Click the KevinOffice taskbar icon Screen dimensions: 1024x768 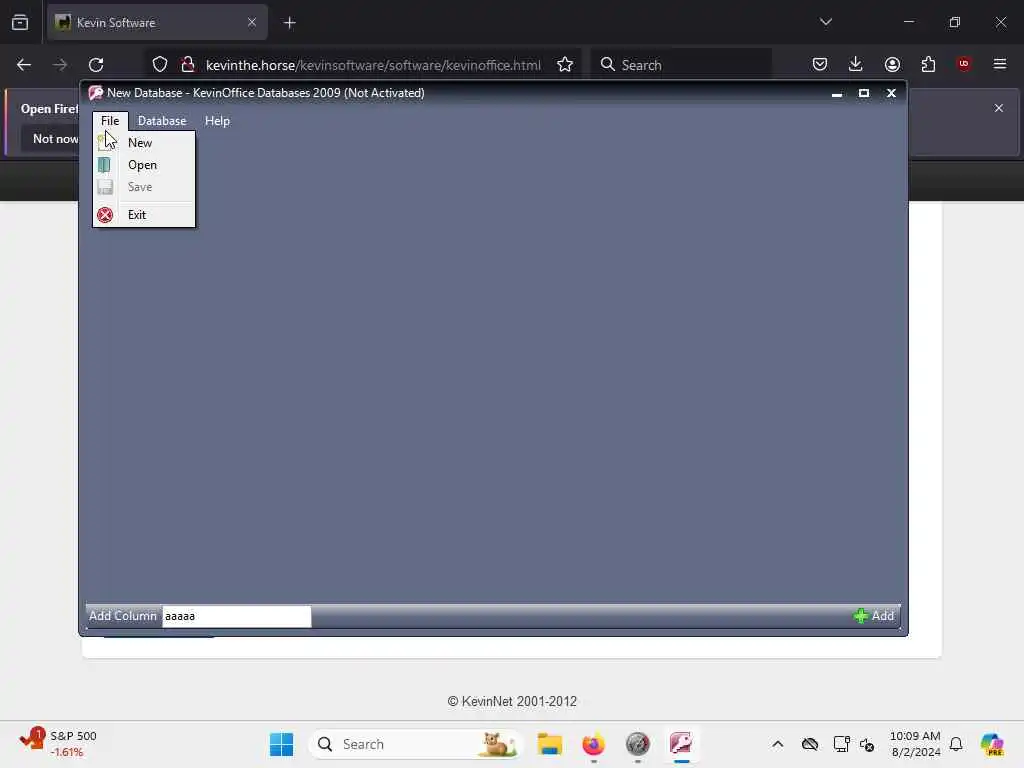[x=681, y=744]
